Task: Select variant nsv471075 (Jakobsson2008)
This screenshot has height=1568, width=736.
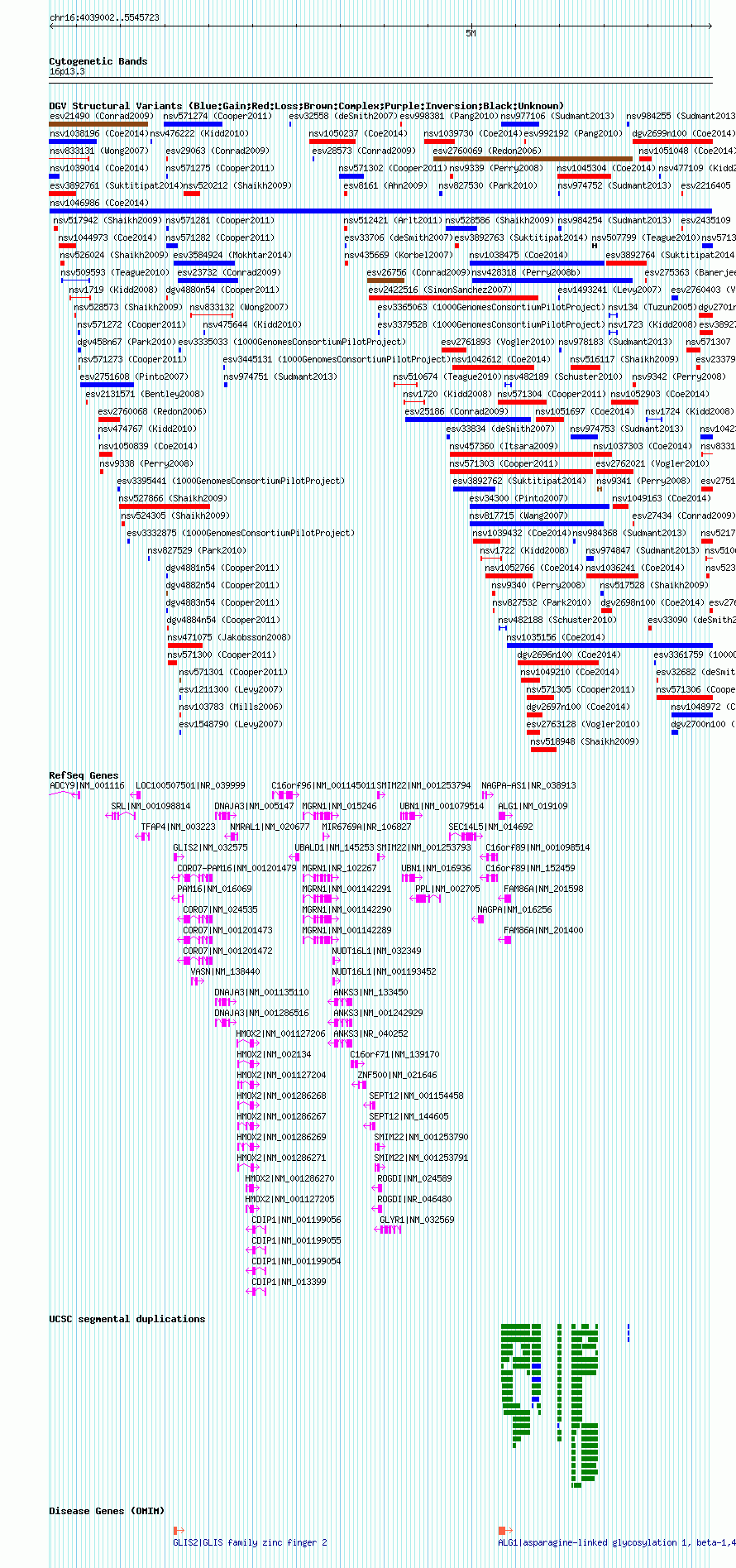Action: tap(229, 637)
